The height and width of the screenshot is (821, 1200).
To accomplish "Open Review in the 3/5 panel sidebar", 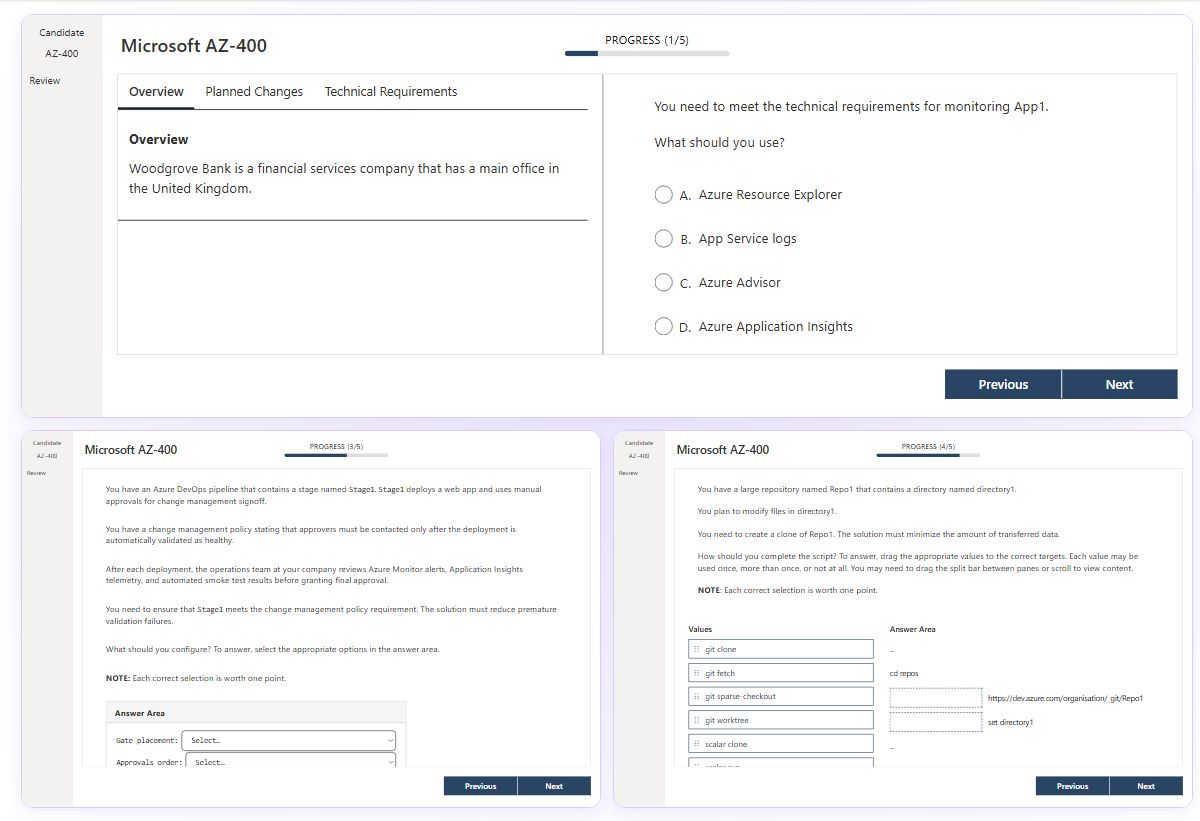I will [x=36, y=473].
